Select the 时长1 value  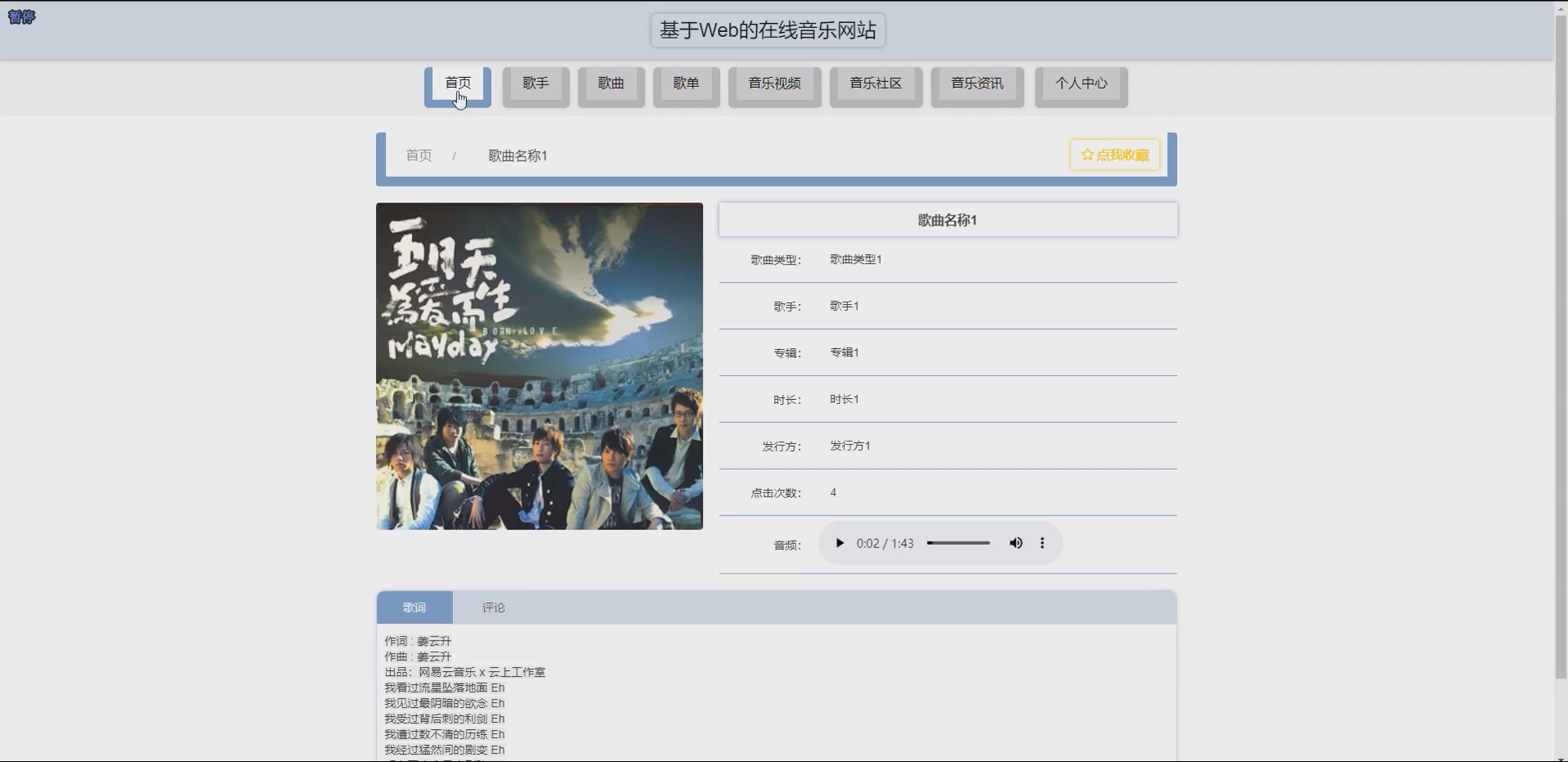pyautogui.click(x=844, y=400)
